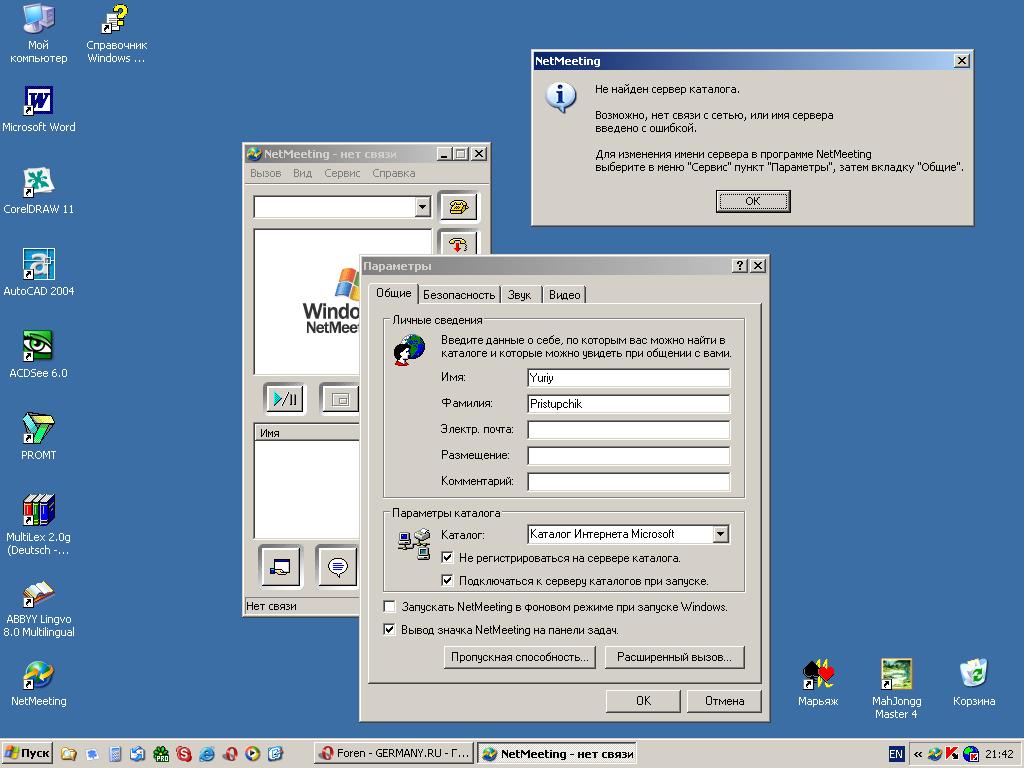This screenshot has width=1024, height=768.
Task: Click the picture-in-picture button in NetMeeting
Action: pos(340,398)
